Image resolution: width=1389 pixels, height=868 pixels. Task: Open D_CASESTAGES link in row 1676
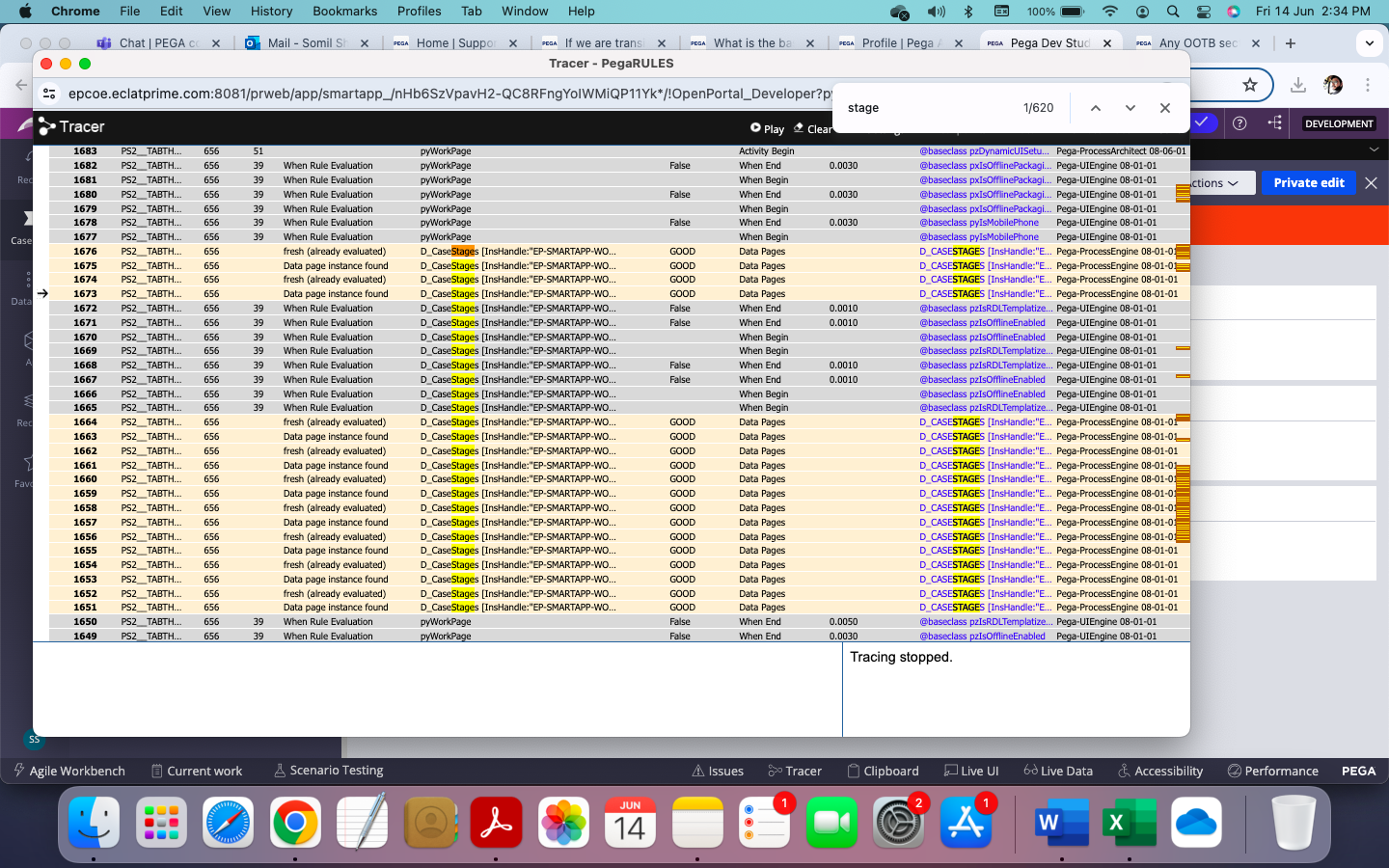[x=985, y=252]
